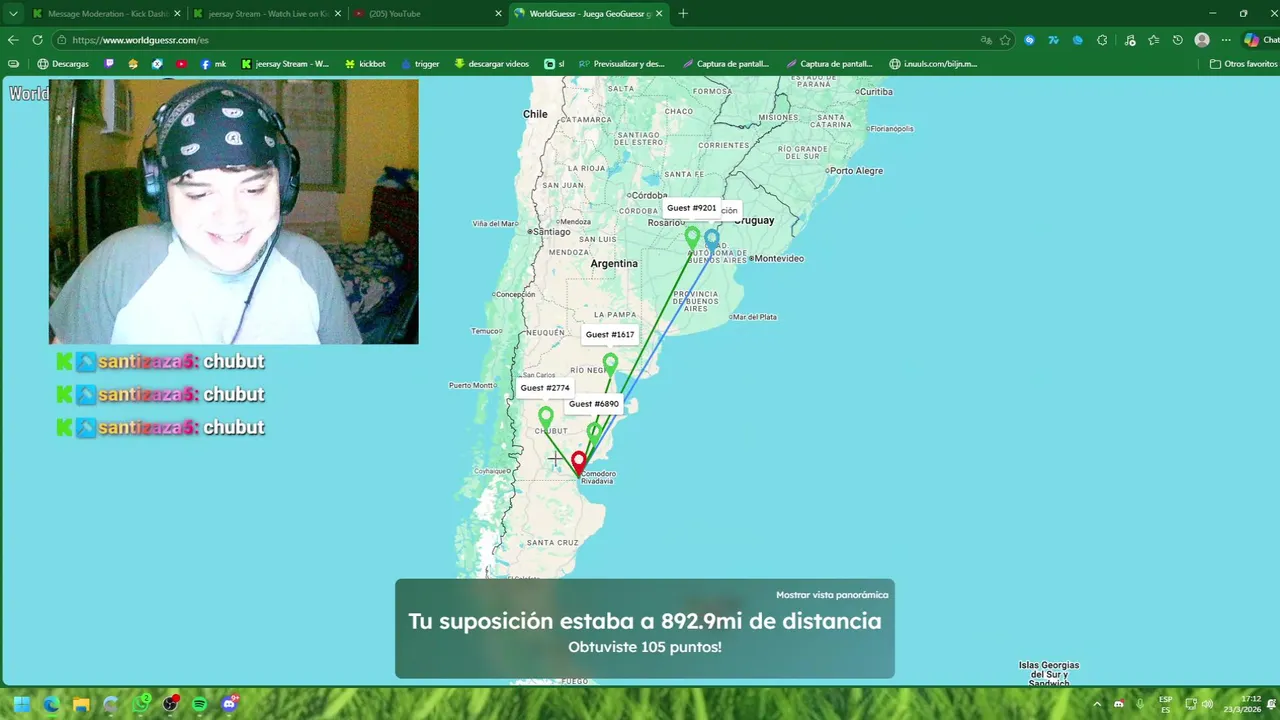
Task: Open a new browser tab
Action: tap(683, 14)
